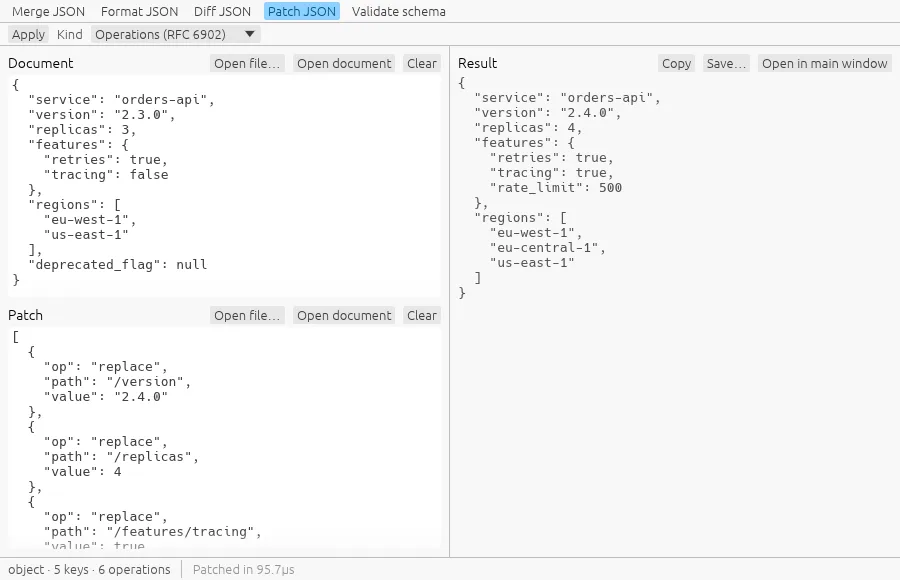
Task: Open result in main window
Action: (824, 64)
